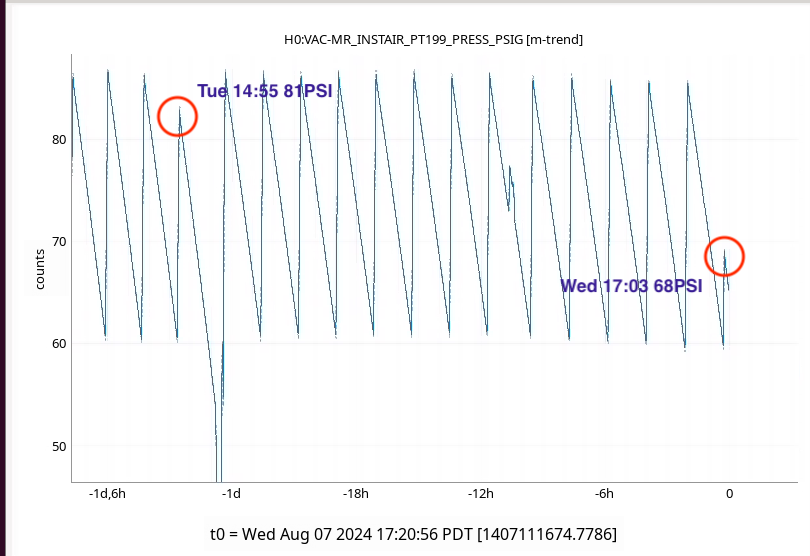Click the y-axis tick label 50

[59, 446]
